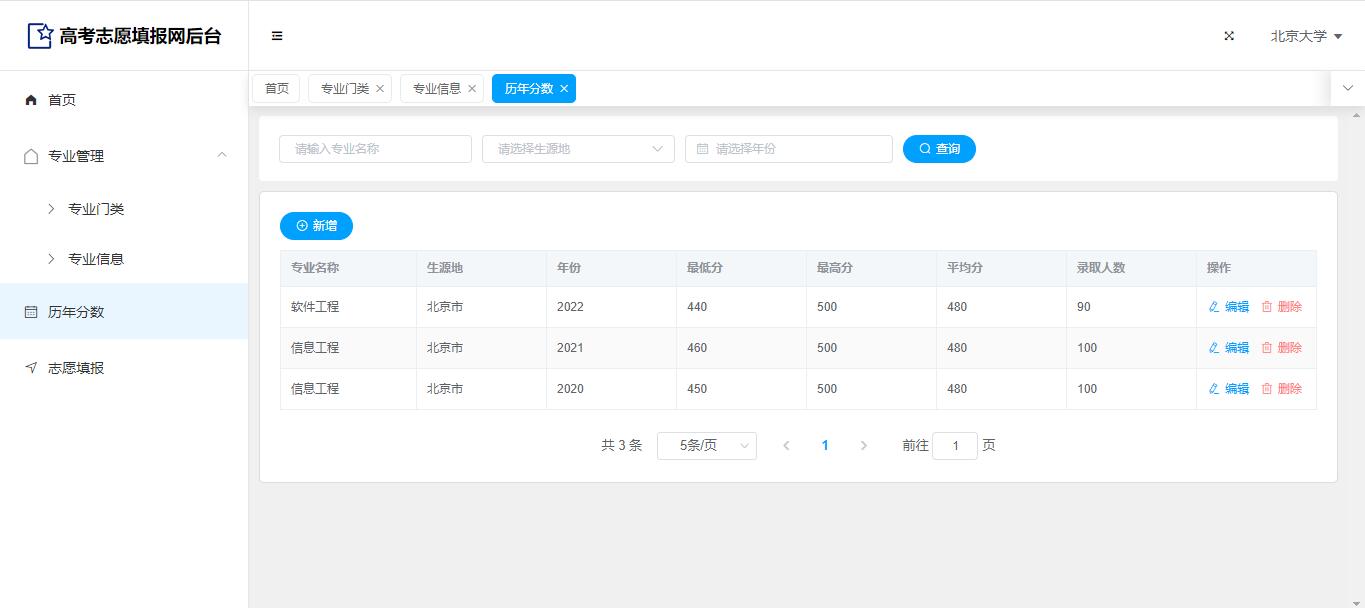Screen dimensions: 1365x608
Task: Collapse the 专业管理 sidebar menu
Action: tap(222, 155)
